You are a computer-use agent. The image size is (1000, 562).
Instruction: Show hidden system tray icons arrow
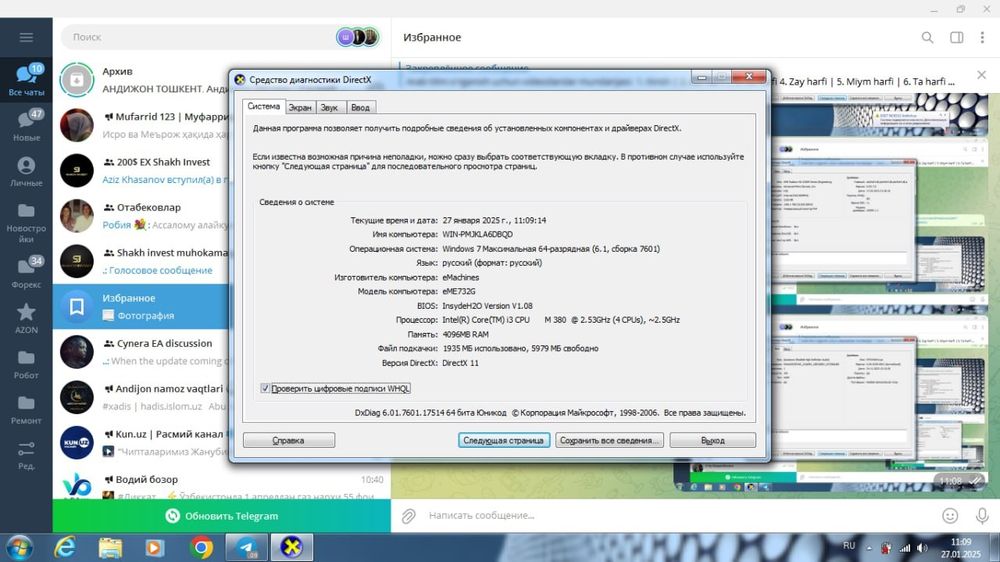coord(869,547)
